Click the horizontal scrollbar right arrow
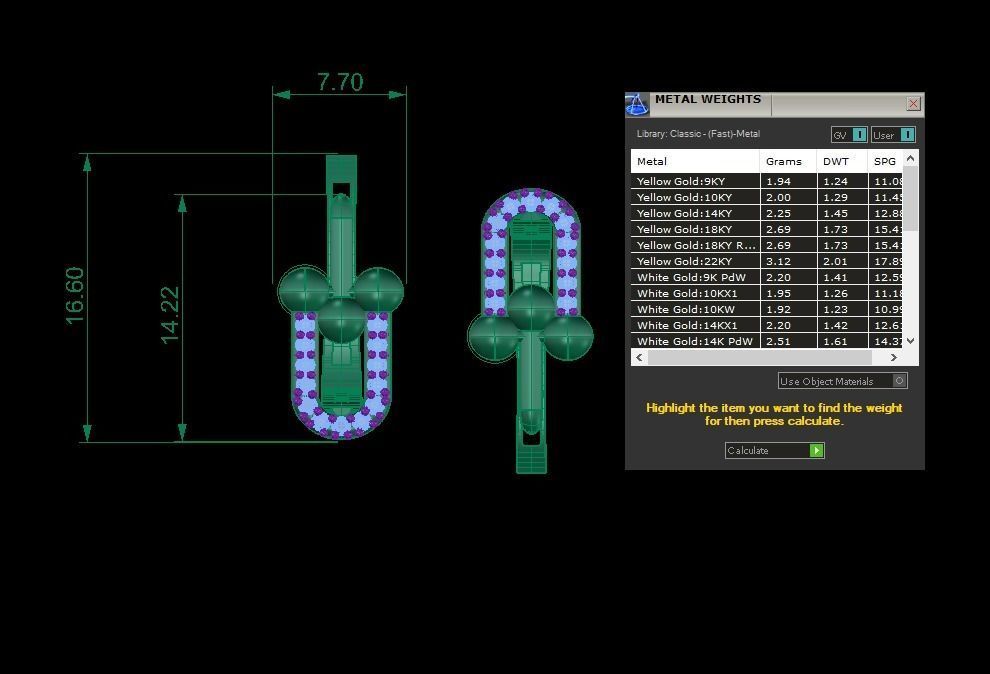990x674 pixels. point(893,357)
